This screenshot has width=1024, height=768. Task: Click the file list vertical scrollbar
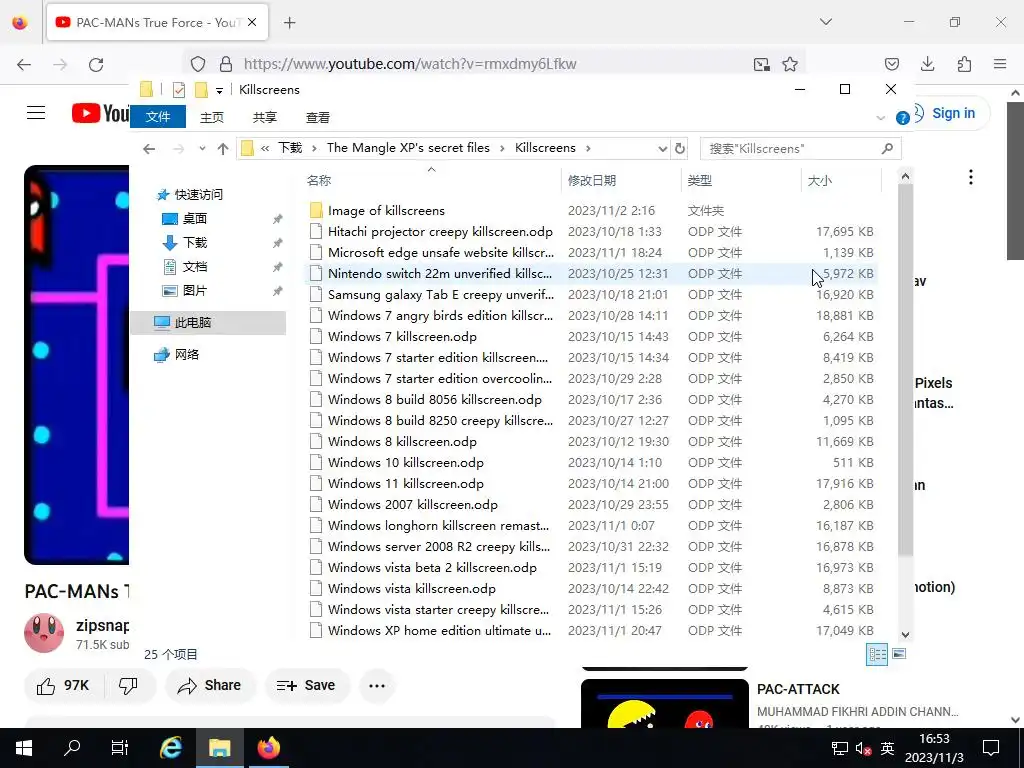coord(905,369)
